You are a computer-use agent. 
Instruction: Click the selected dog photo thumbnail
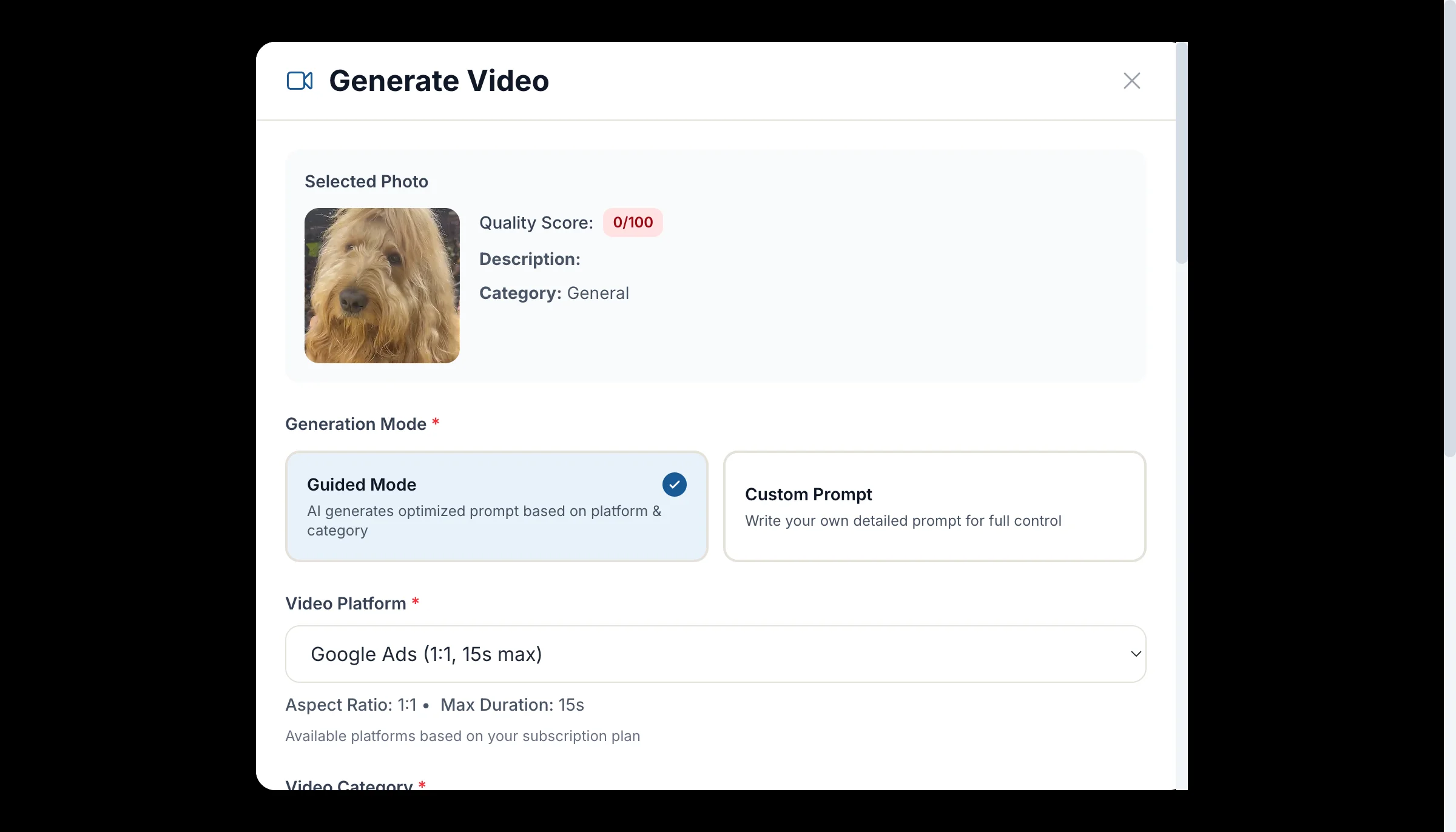coord(382,286)
